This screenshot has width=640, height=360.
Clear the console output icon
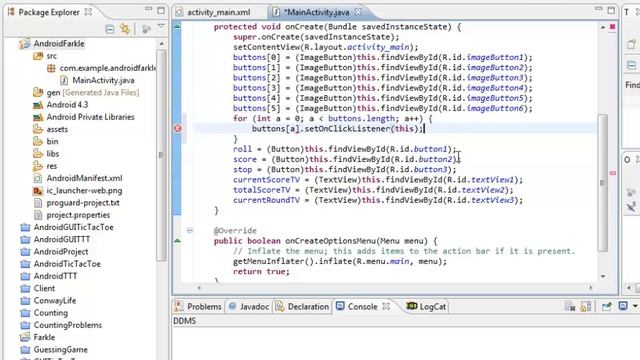coord(570,307)
